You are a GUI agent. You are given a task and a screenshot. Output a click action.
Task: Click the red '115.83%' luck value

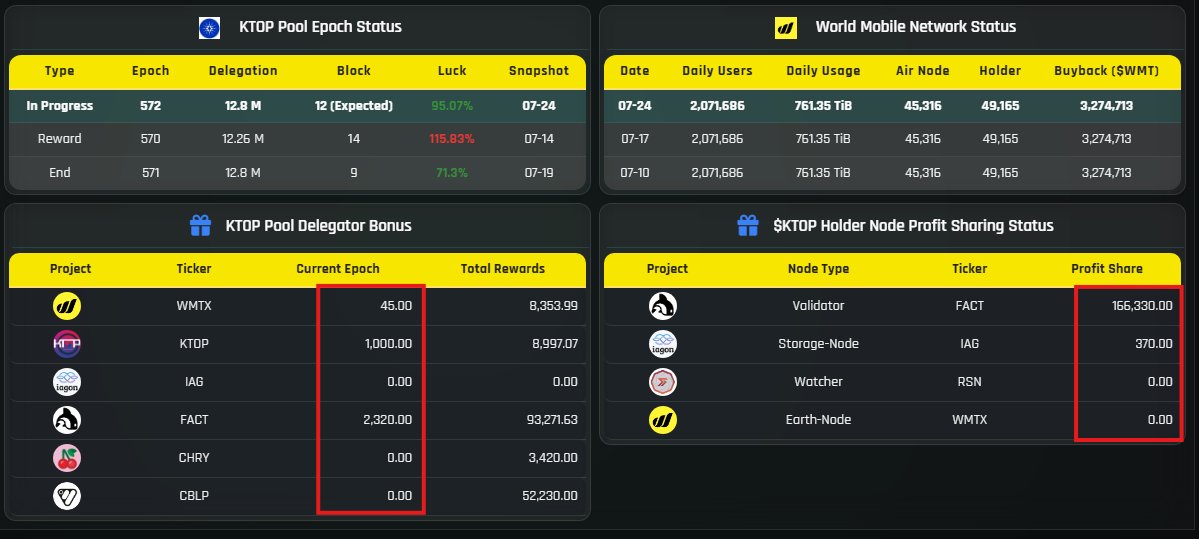click(x=452, y=139)
